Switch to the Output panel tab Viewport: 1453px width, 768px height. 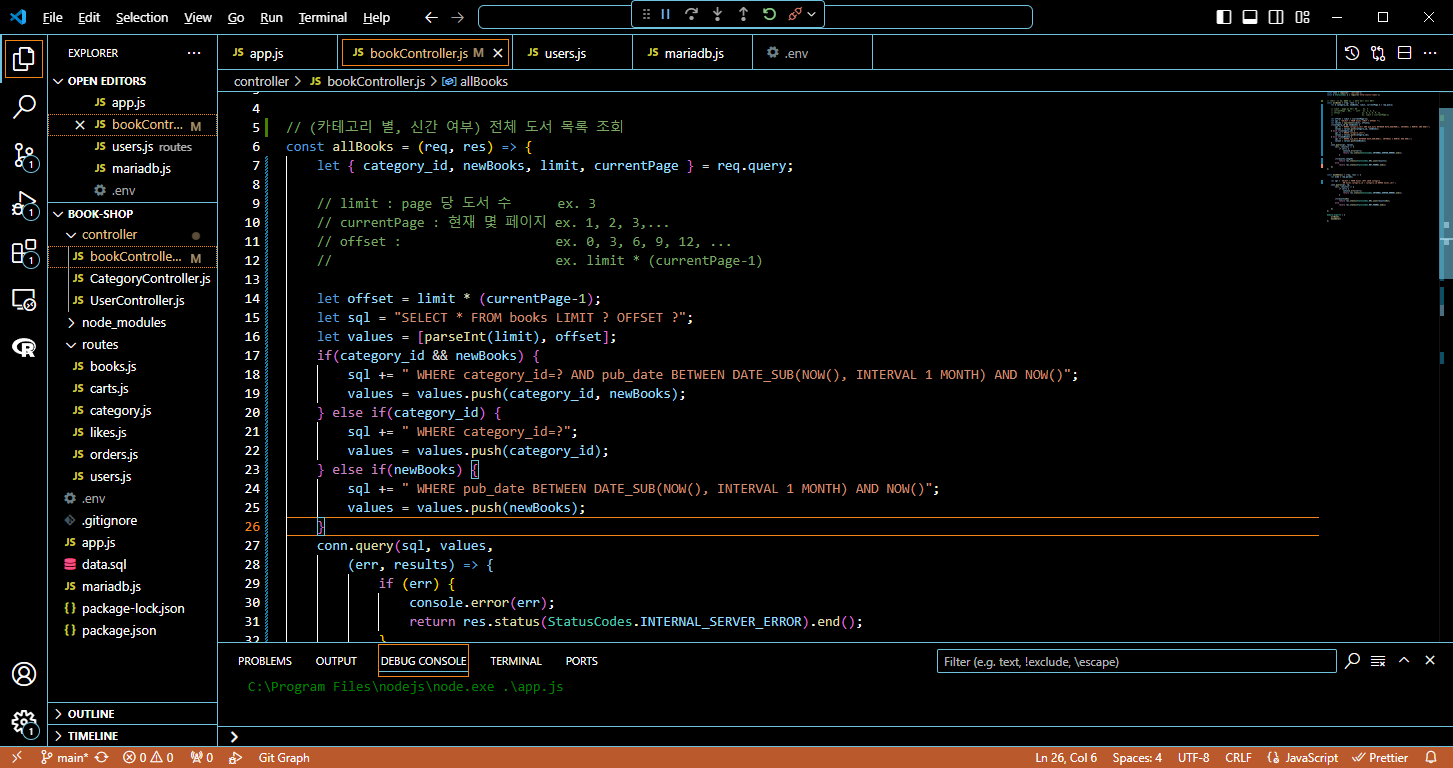[x=336, y=661]
